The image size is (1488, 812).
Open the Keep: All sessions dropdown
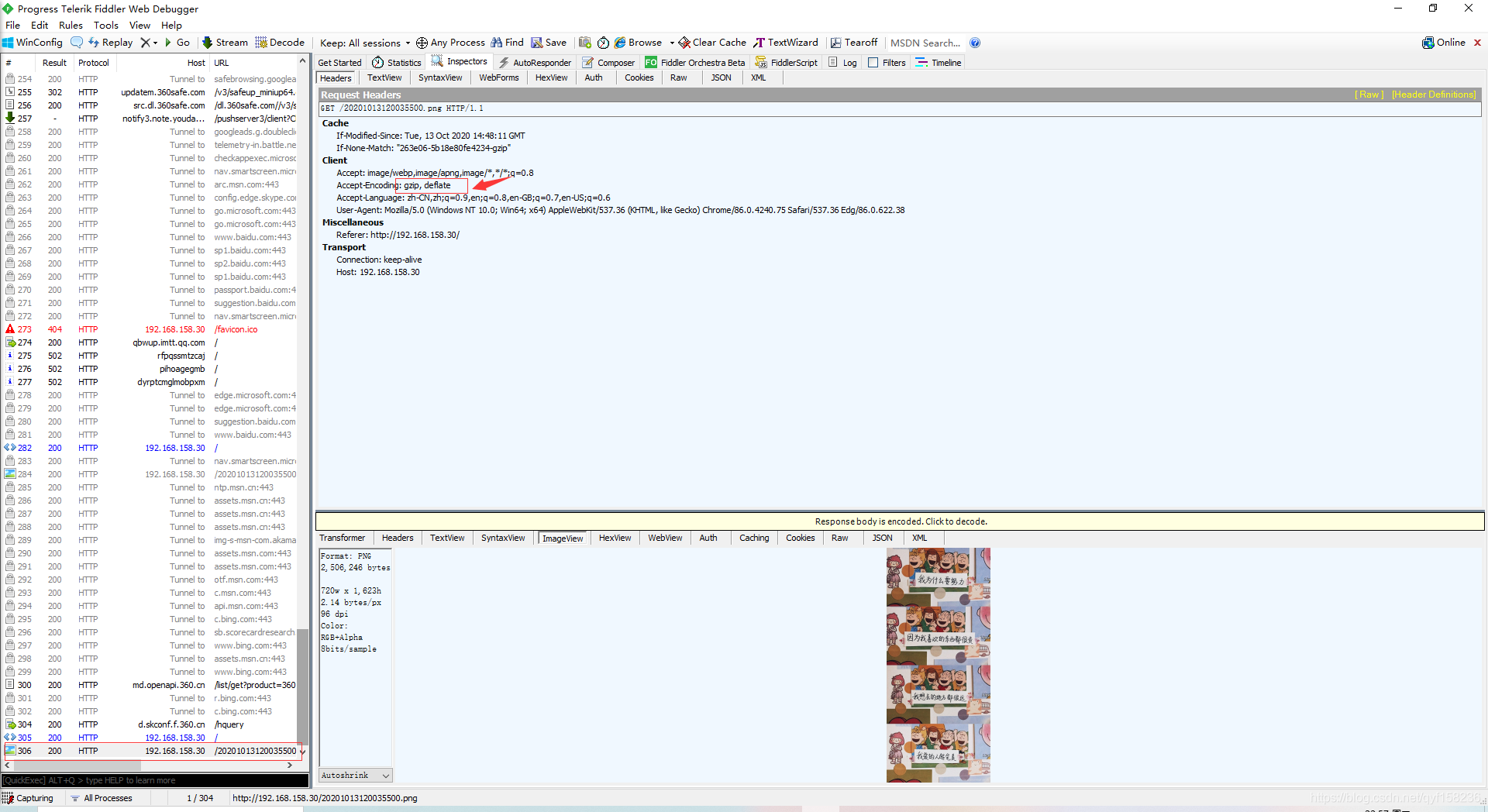coord(365,43)
